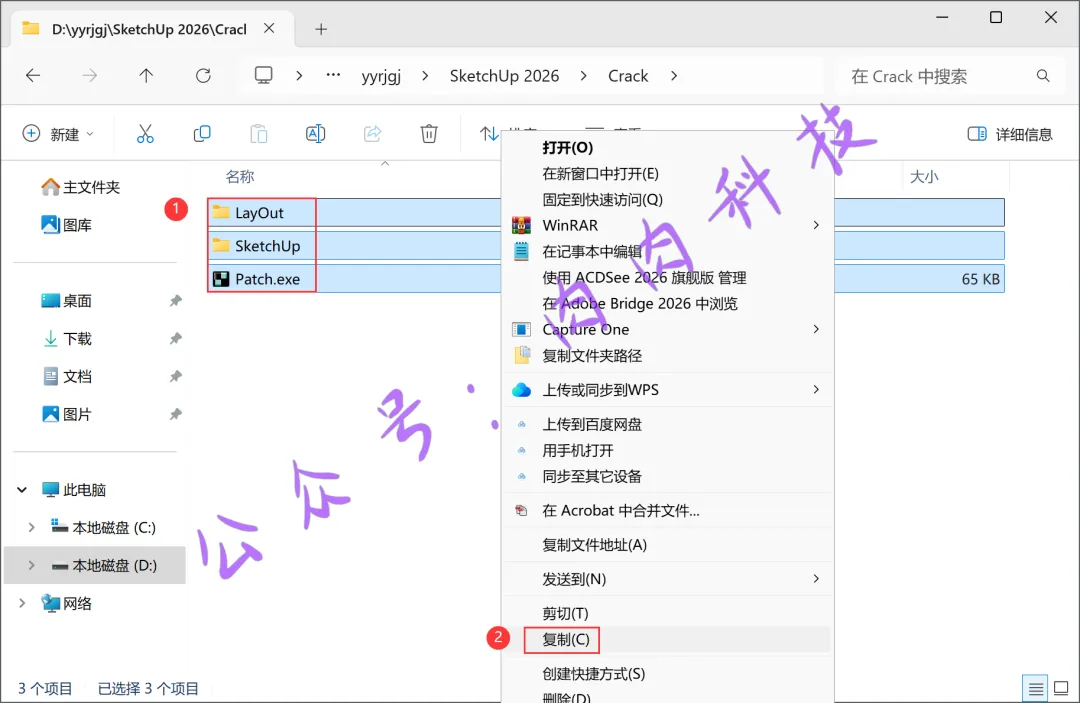Viewport: 1080px width, 703px height.
Task: Navigate to SketchUp 2026 in breadcrumb
Action: click(x=504, y=76)
